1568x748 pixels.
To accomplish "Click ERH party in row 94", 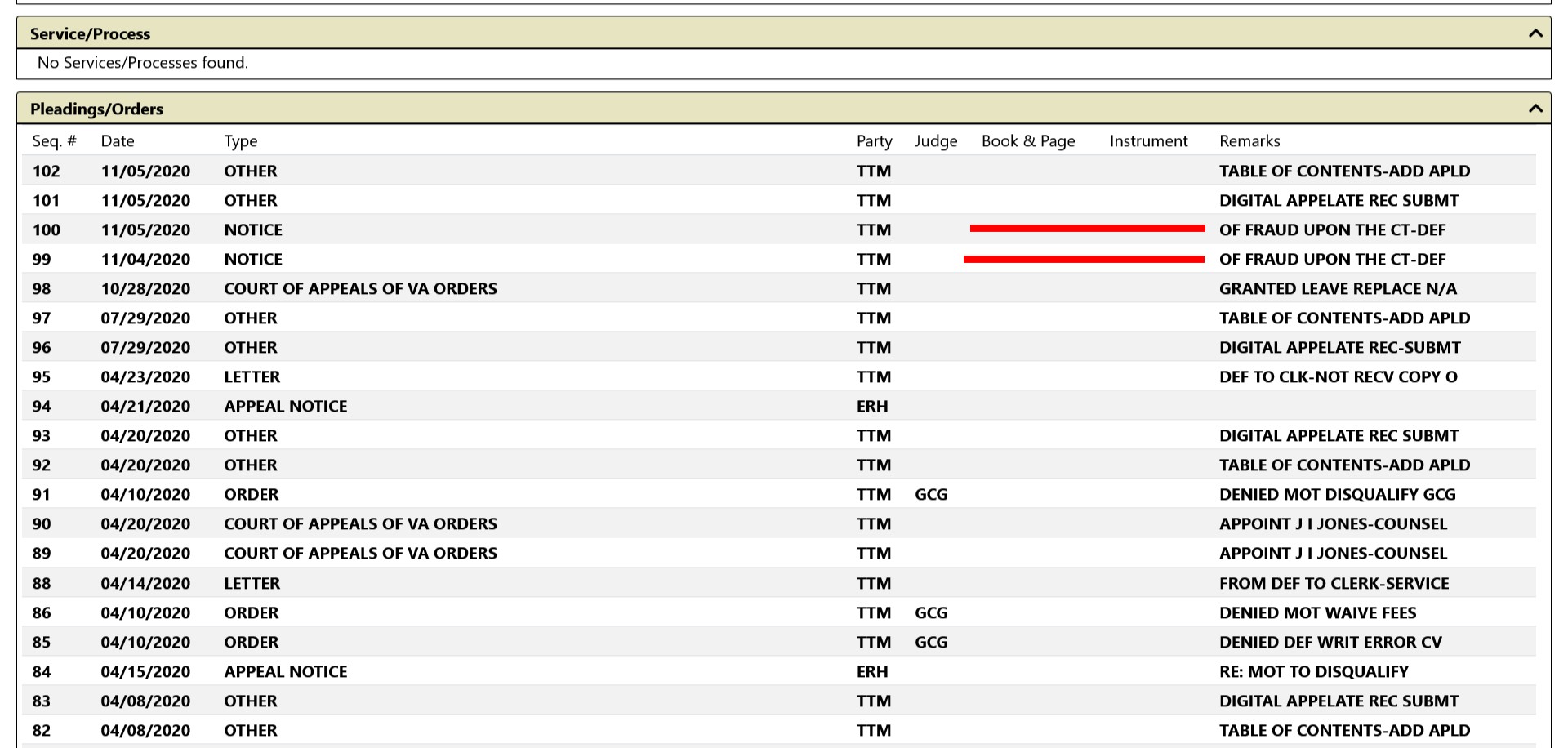I will 872,406.
